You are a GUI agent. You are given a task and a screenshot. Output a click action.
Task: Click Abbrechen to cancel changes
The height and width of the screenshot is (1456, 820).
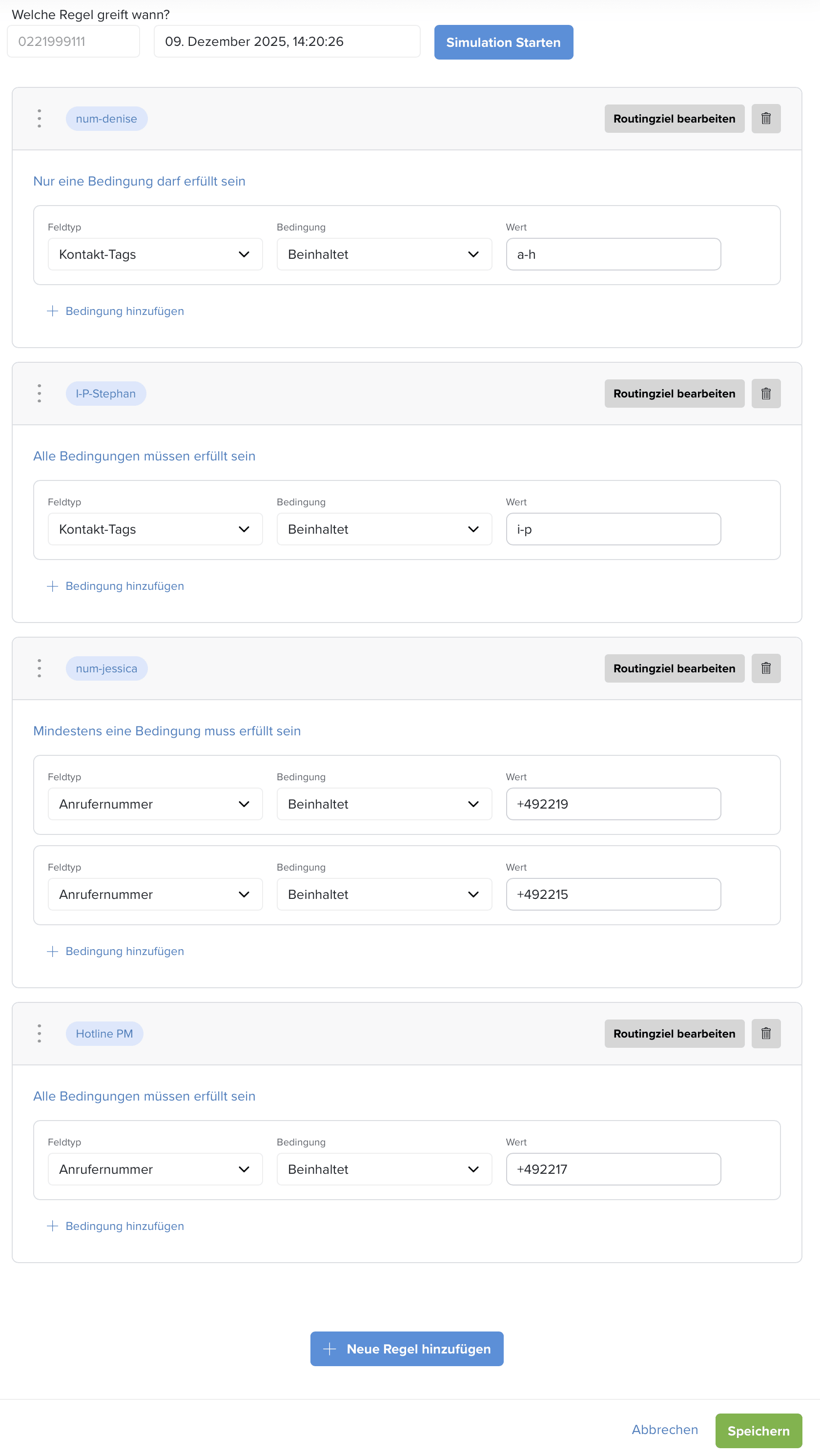[x=665, y=1430]
